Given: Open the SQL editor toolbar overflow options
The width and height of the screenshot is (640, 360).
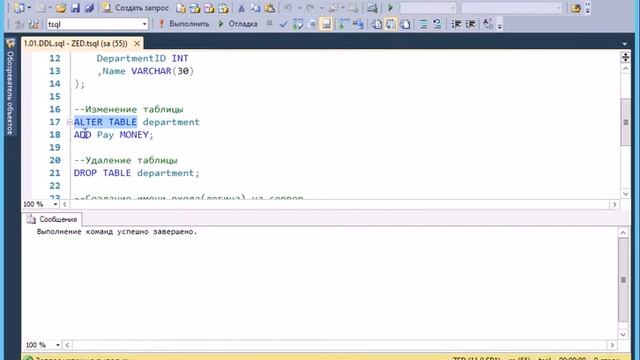Looking at the screenshot, I should pos(500,25).
